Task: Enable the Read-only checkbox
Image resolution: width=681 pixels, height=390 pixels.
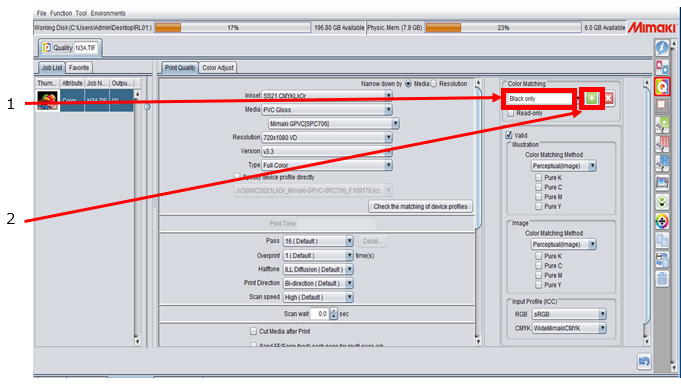Action: click(511, 113)
